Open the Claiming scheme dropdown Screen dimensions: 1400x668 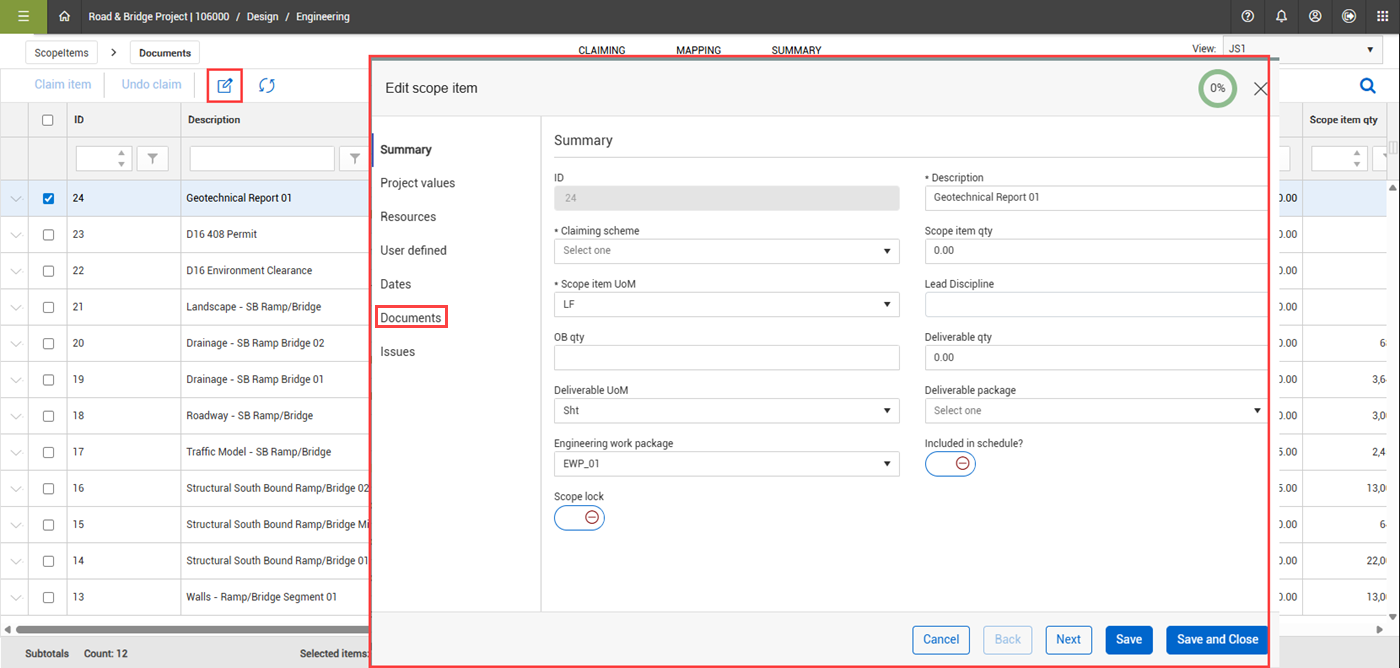[x=726, y=251]
